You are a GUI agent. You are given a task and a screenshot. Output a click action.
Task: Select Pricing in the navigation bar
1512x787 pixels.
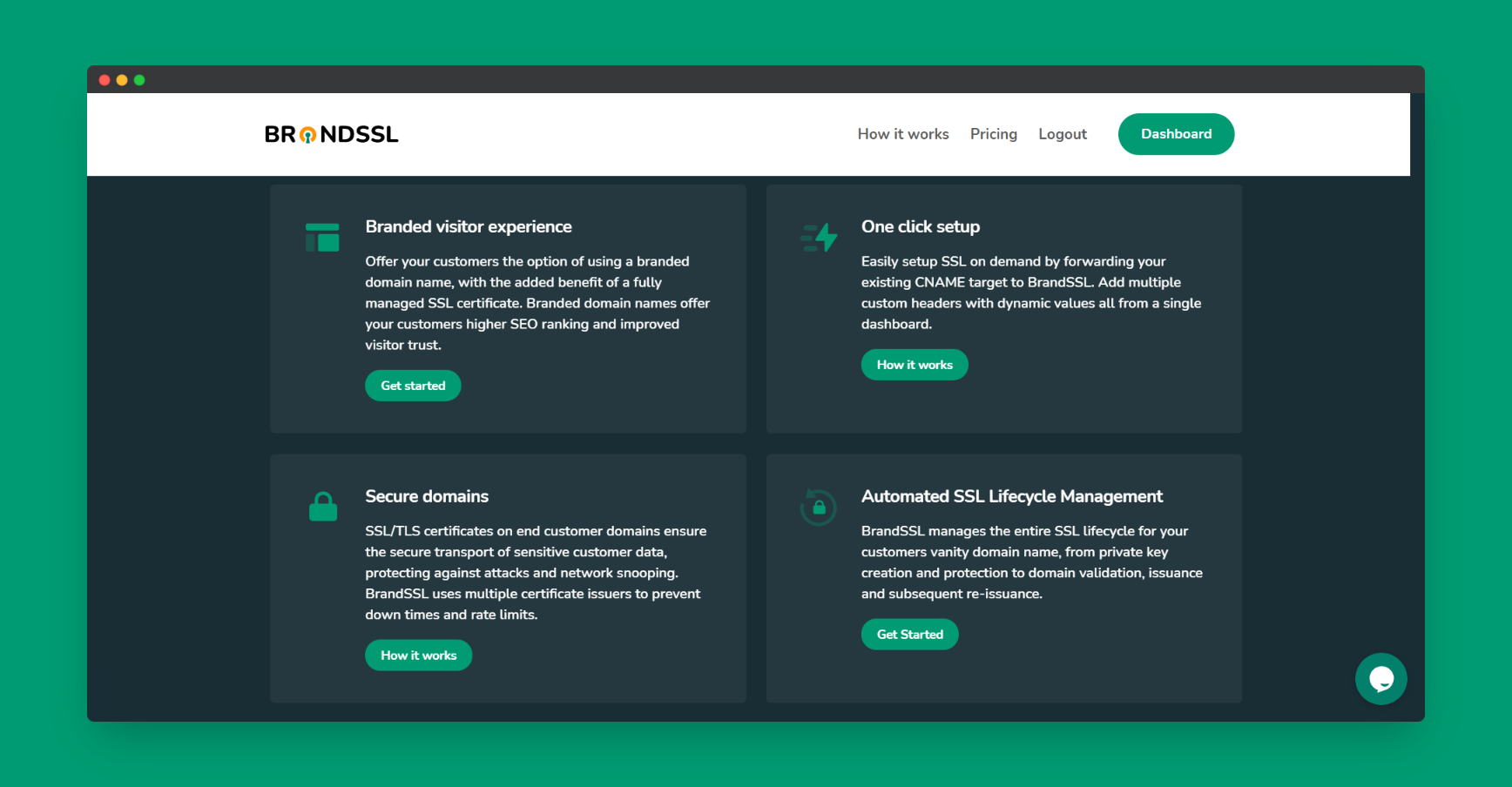click(993, 134)
